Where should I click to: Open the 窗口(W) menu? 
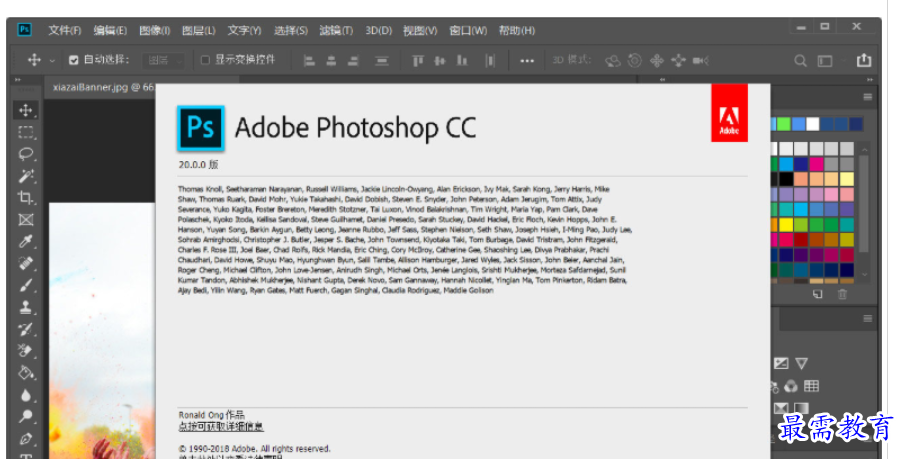click(468, 30)
